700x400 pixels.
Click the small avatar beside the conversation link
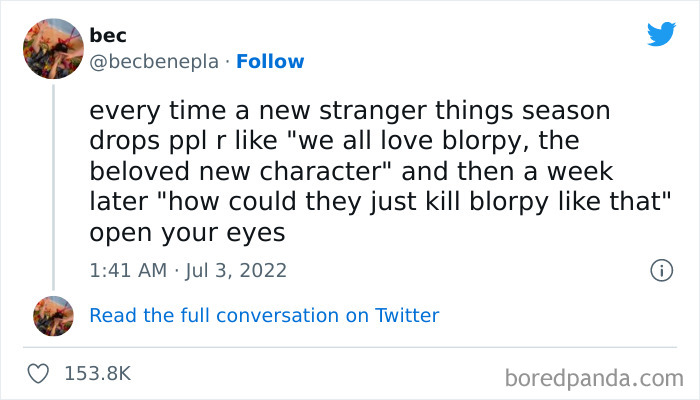coord(53,315)
